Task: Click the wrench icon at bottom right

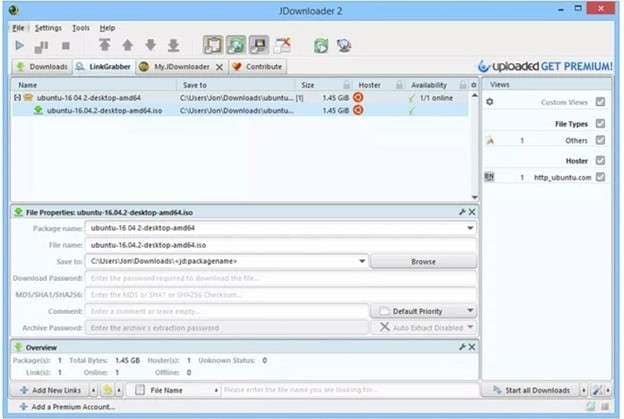Action: click(x=597, y=390)
